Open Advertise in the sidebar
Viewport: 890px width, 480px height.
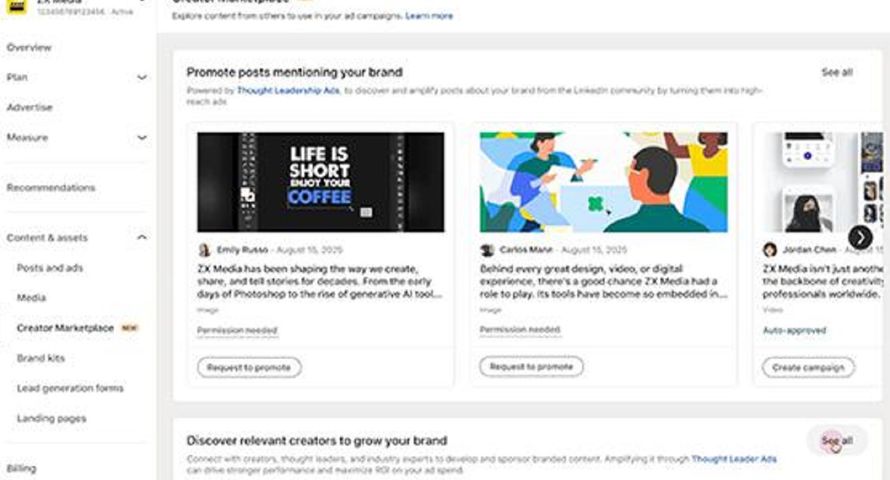tap(30, 107)
